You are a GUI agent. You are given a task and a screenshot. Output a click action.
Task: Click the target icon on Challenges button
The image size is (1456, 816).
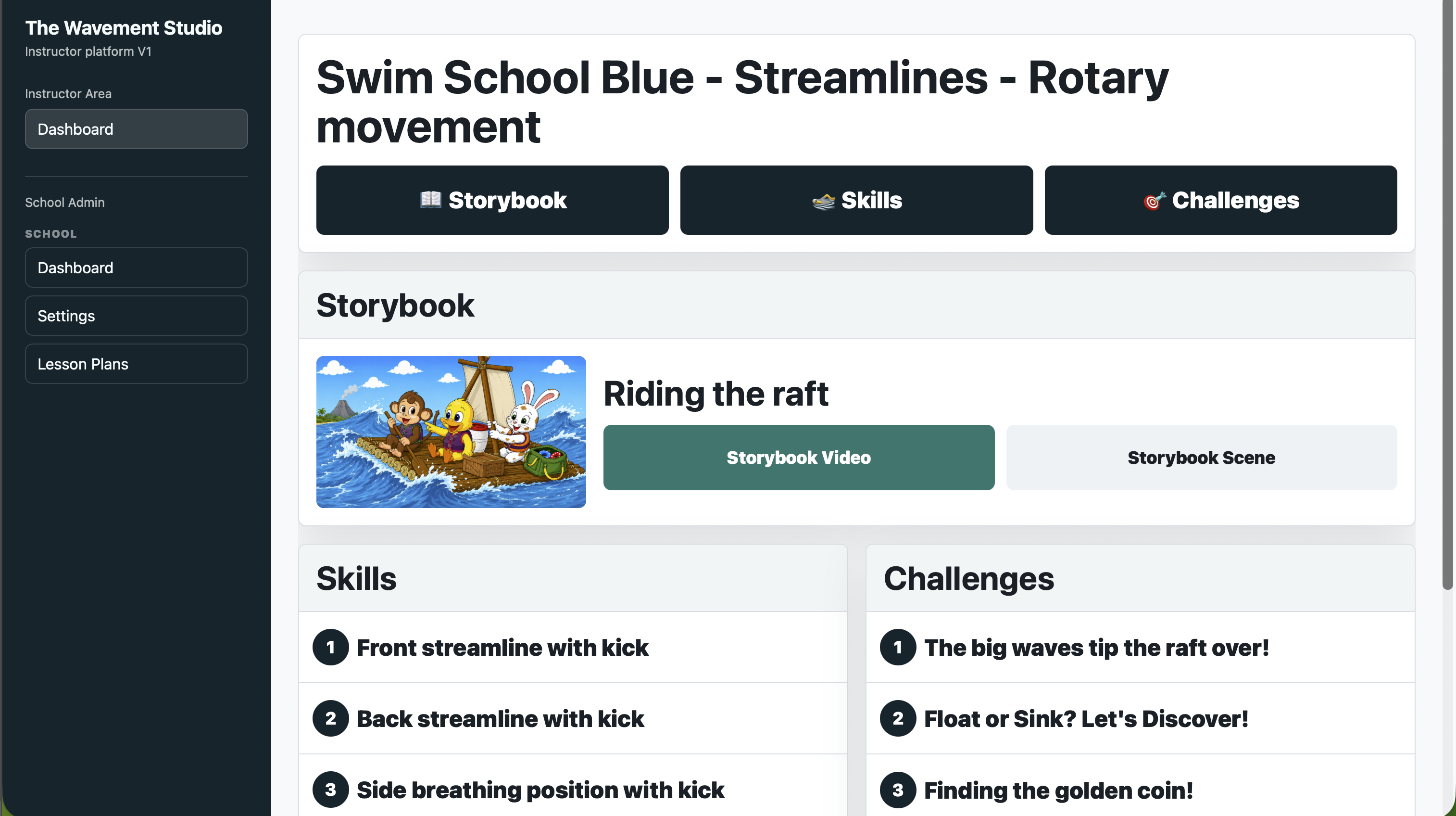[1155, 201]
